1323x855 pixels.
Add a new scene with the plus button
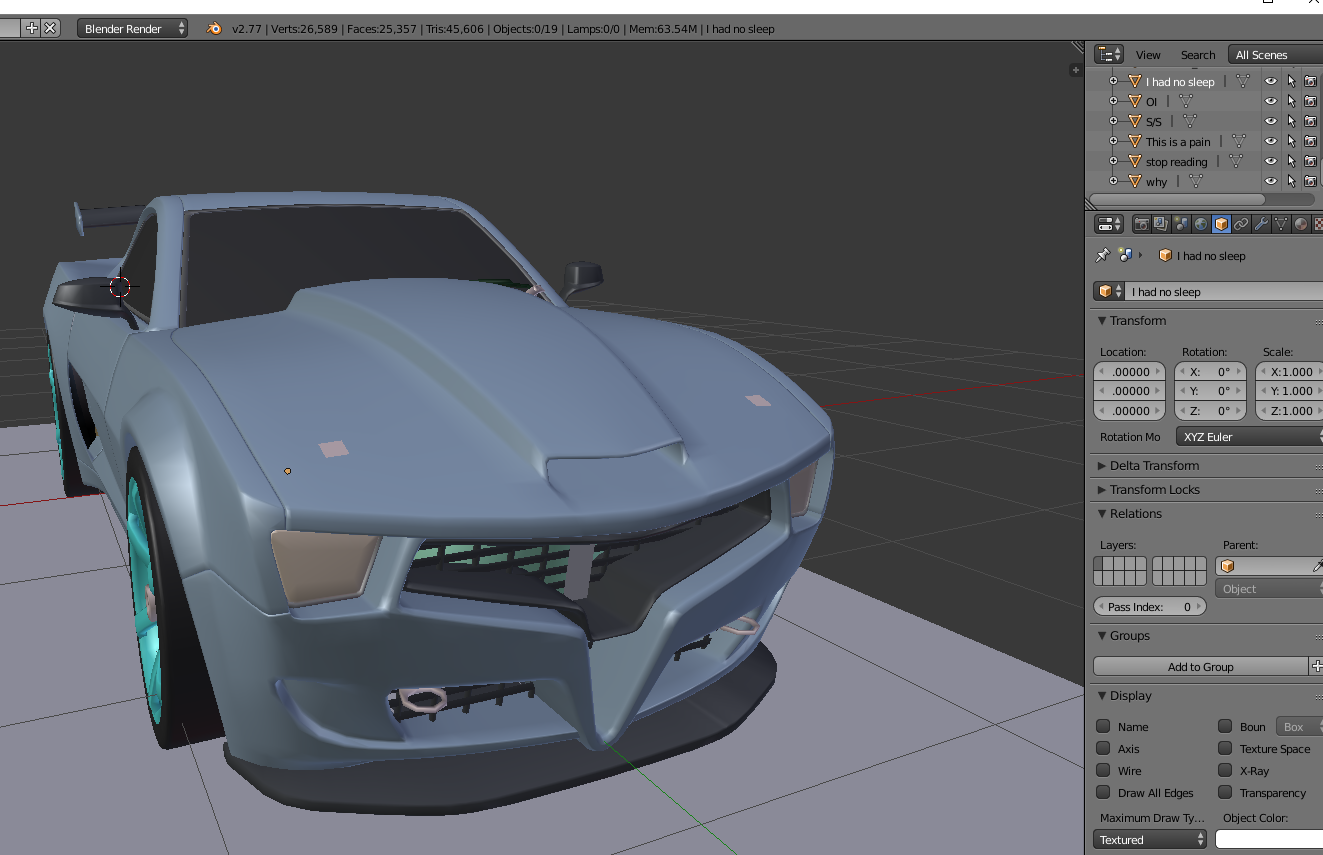point(31,28)
